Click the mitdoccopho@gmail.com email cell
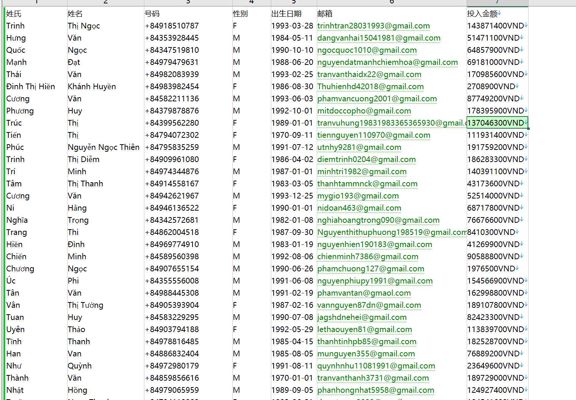Viewport: 576px width, 400px height. click(x=364, y=111)
